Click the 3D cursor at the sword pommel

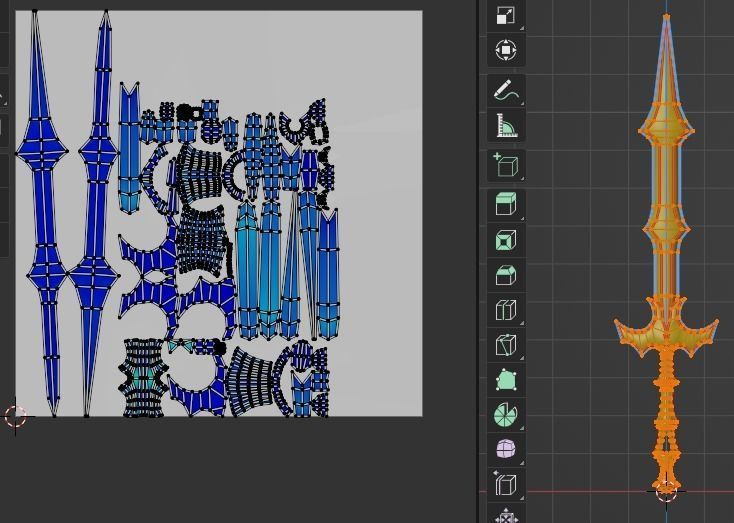(666, 492)
